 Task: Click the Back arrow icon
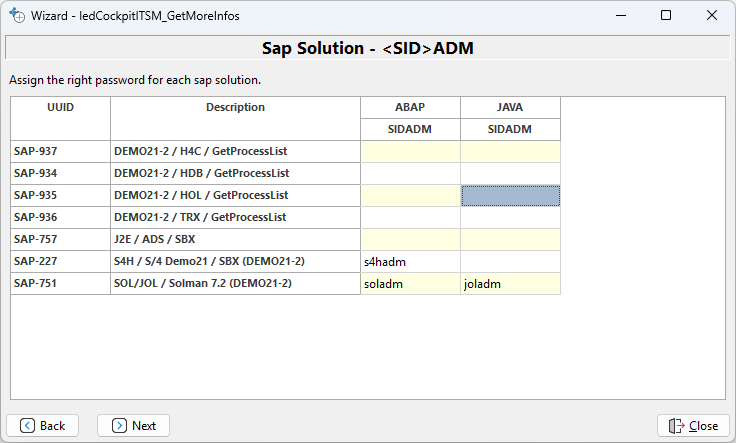pyautogui.click(x=28, y=425)
